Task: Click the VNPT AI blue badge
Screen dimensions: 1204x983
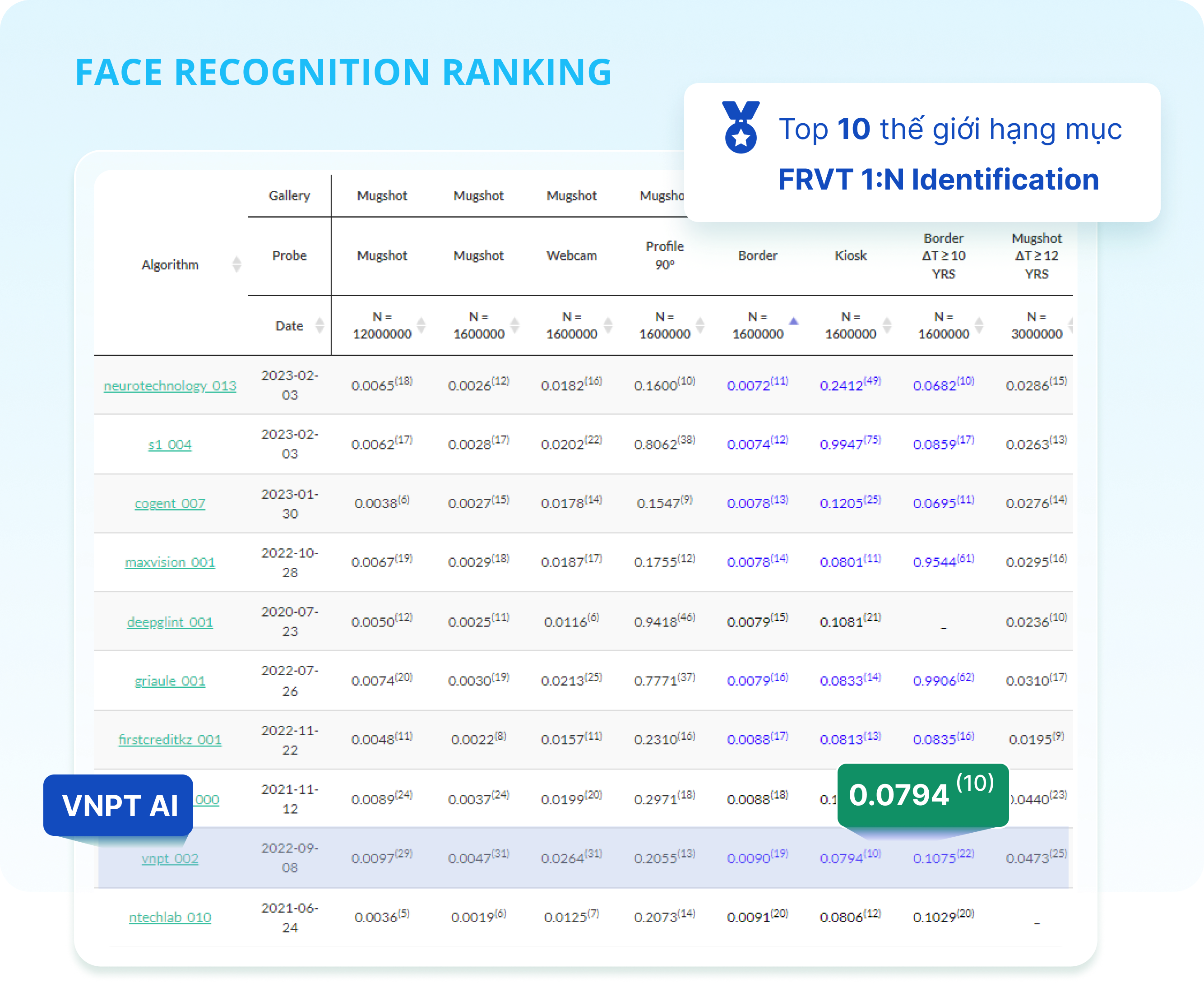Action: (118, 805)
